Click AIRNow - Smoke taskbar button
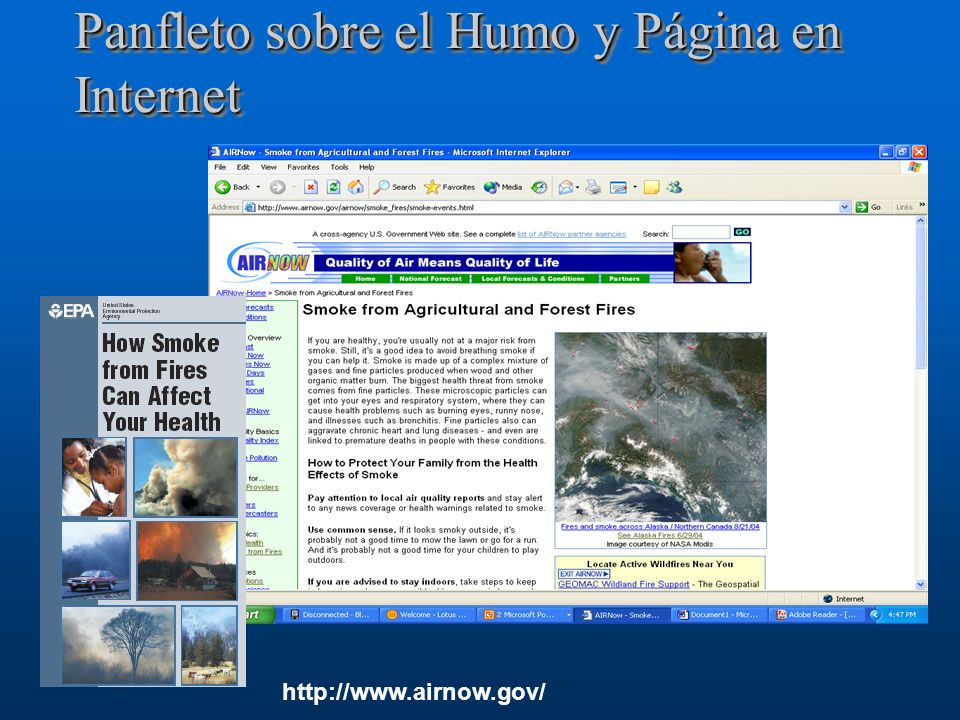The height and width of the screenshot is (720, 960). [621, 615]
